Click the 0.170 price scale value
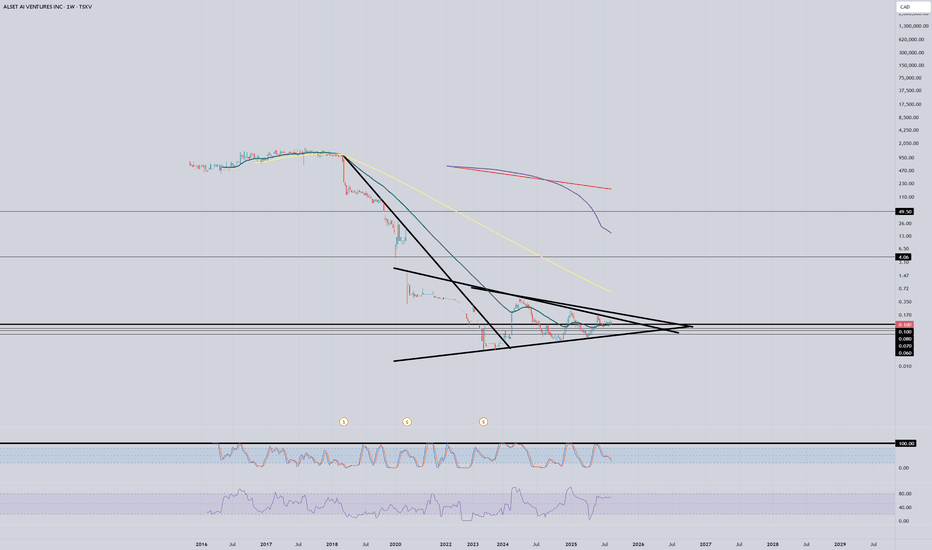932x550 pixels. click(x=905, y=315)
